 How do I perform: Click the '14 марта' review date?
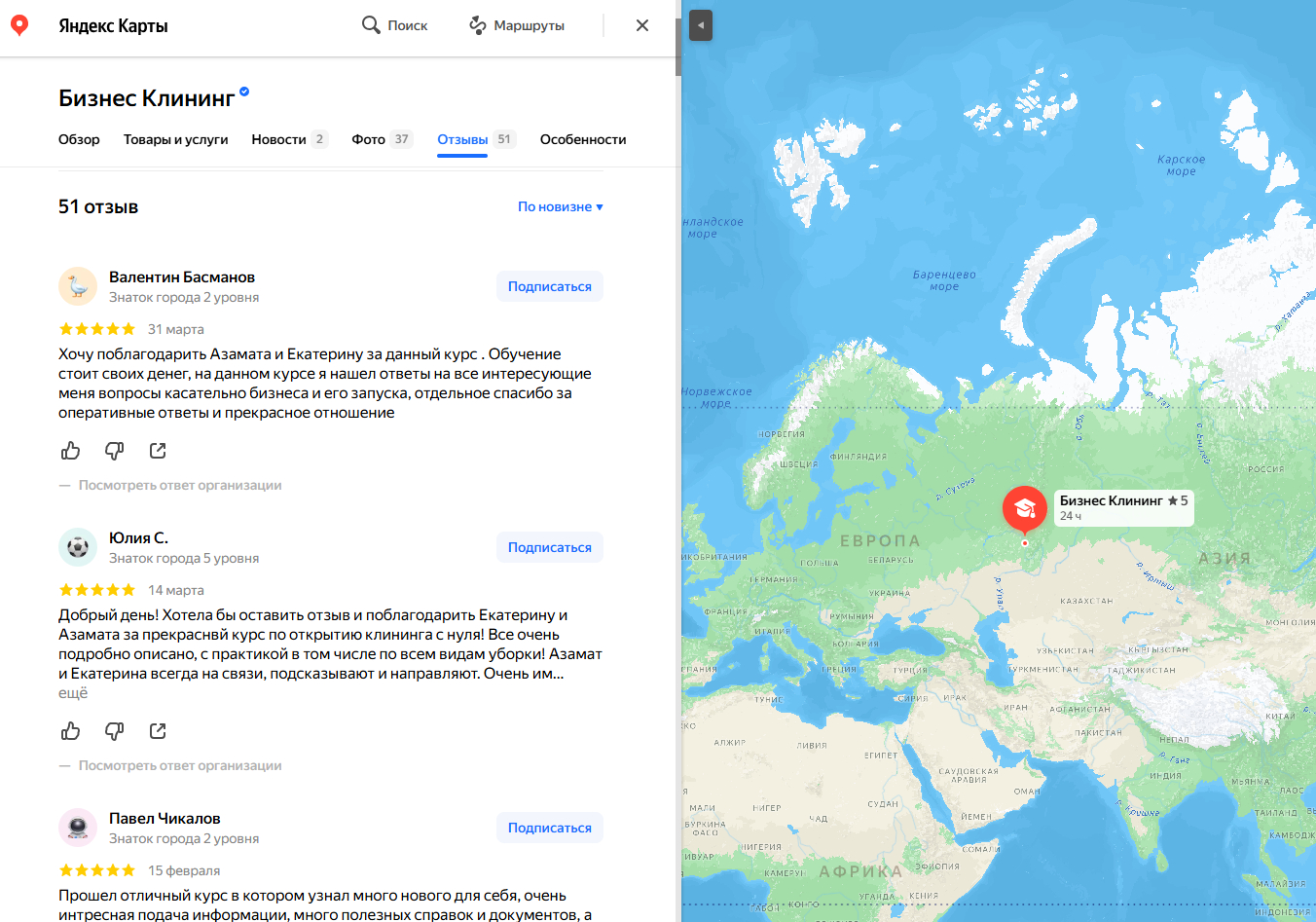click(176, 590)
